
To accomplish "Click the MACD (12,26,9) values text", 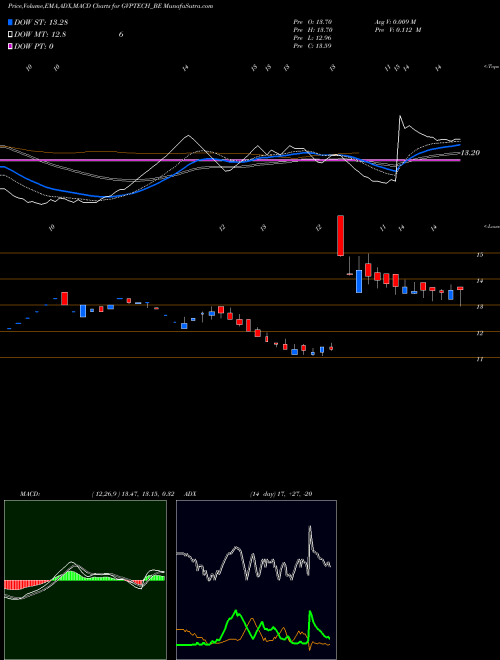I will pyautogui.click(x=133, y=494).
